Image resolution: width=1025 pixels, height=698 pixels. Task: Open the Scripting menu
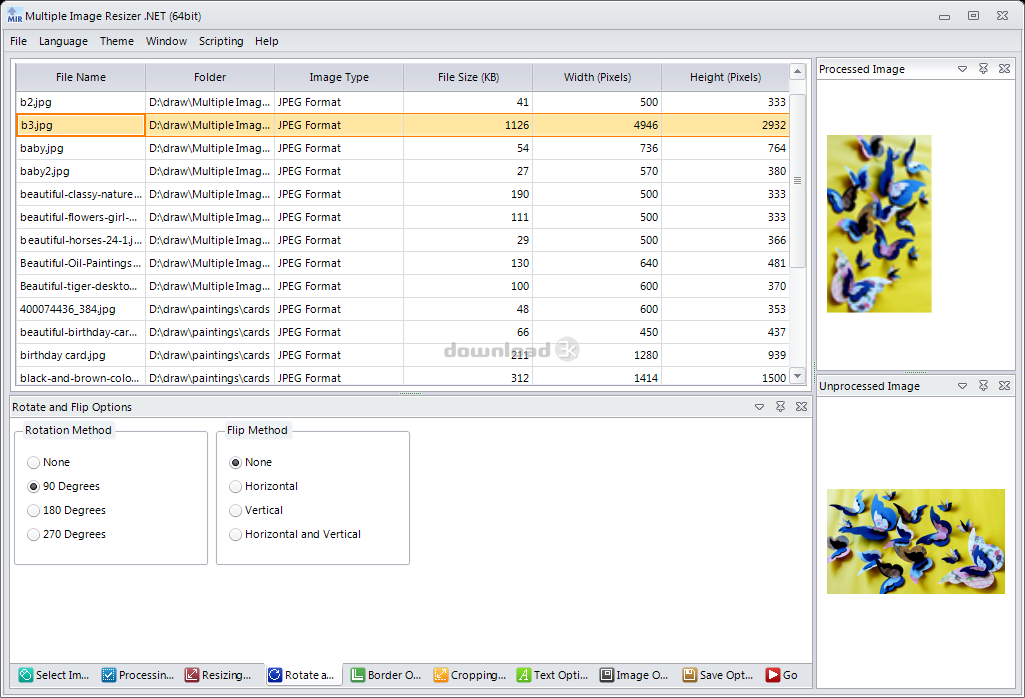point(221,41)
